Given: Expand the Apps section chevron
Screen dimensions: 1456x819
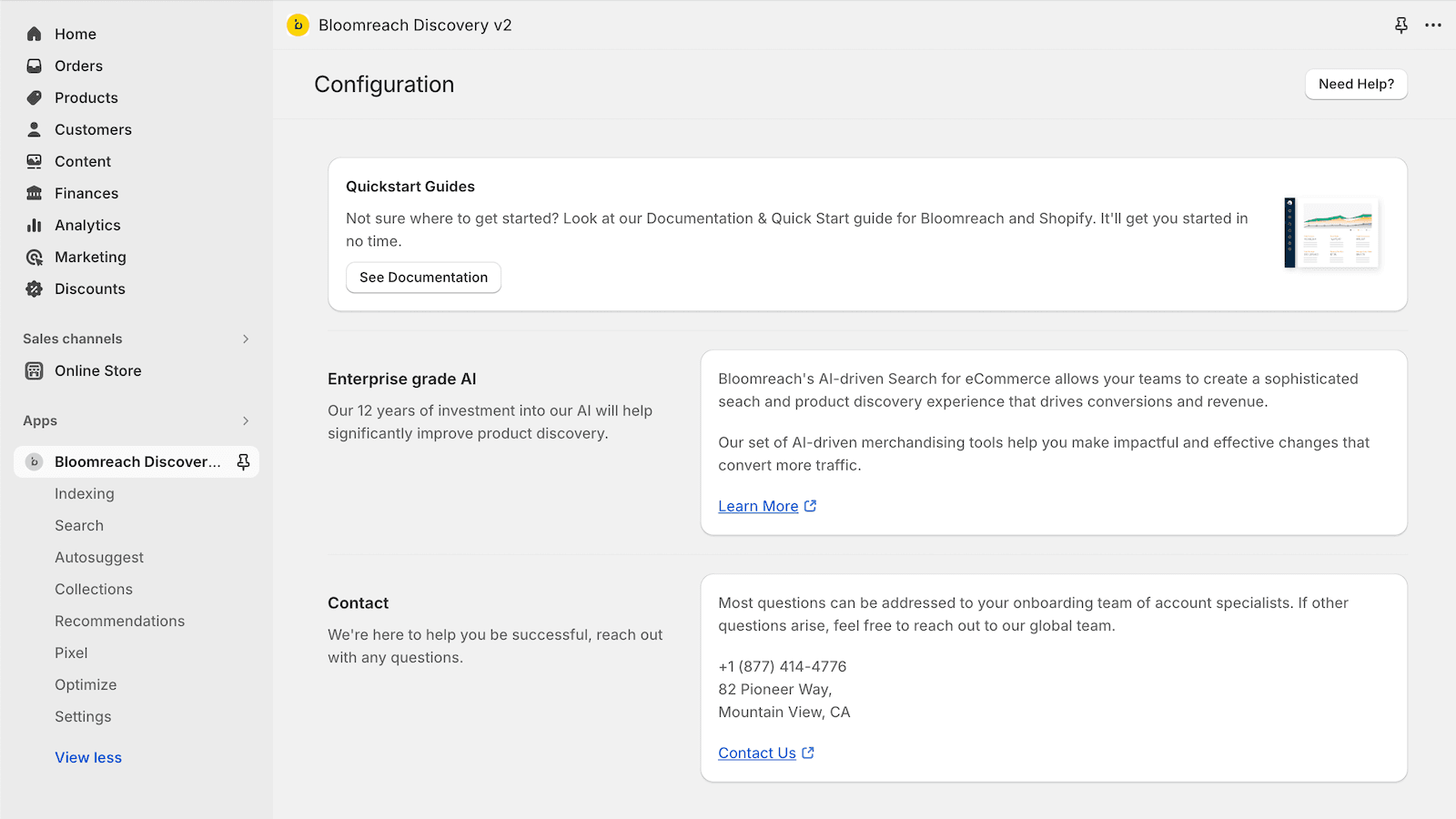Looking at the screenshot, I should click(x=246, y=420).
